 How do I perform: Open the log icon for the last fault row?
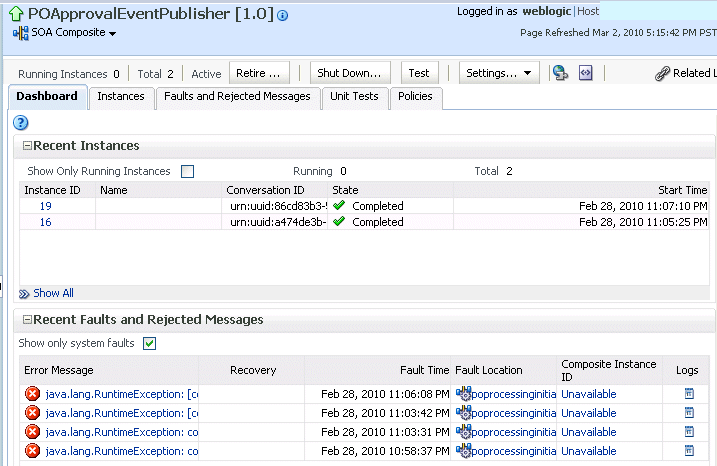coord(689,451)
